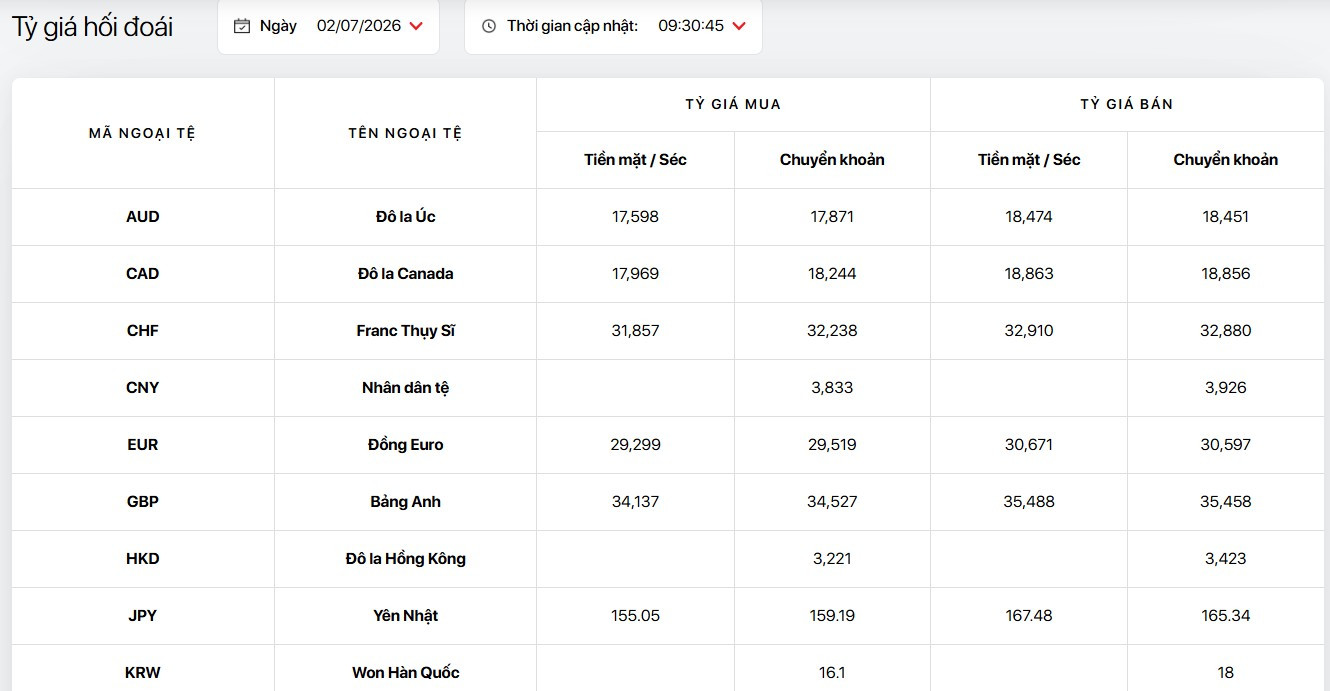The width and height of the screenshot is (1330, 691).
Task: Click EUR cash buy rate 29,299
Action: (x=635, y=445)
